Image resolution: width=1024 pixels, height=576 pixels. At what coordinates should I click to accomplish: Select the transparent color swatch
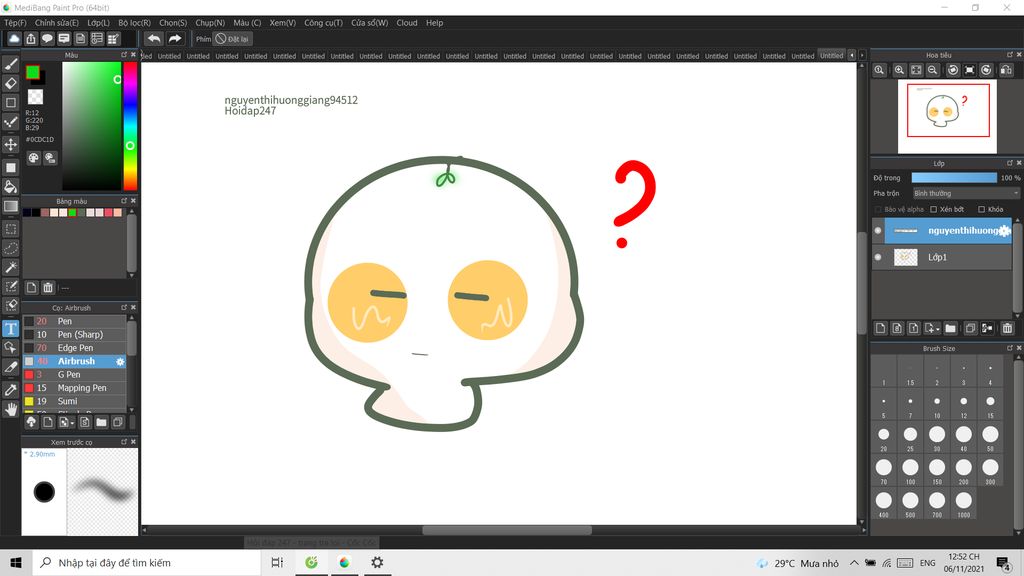[35, 97]
